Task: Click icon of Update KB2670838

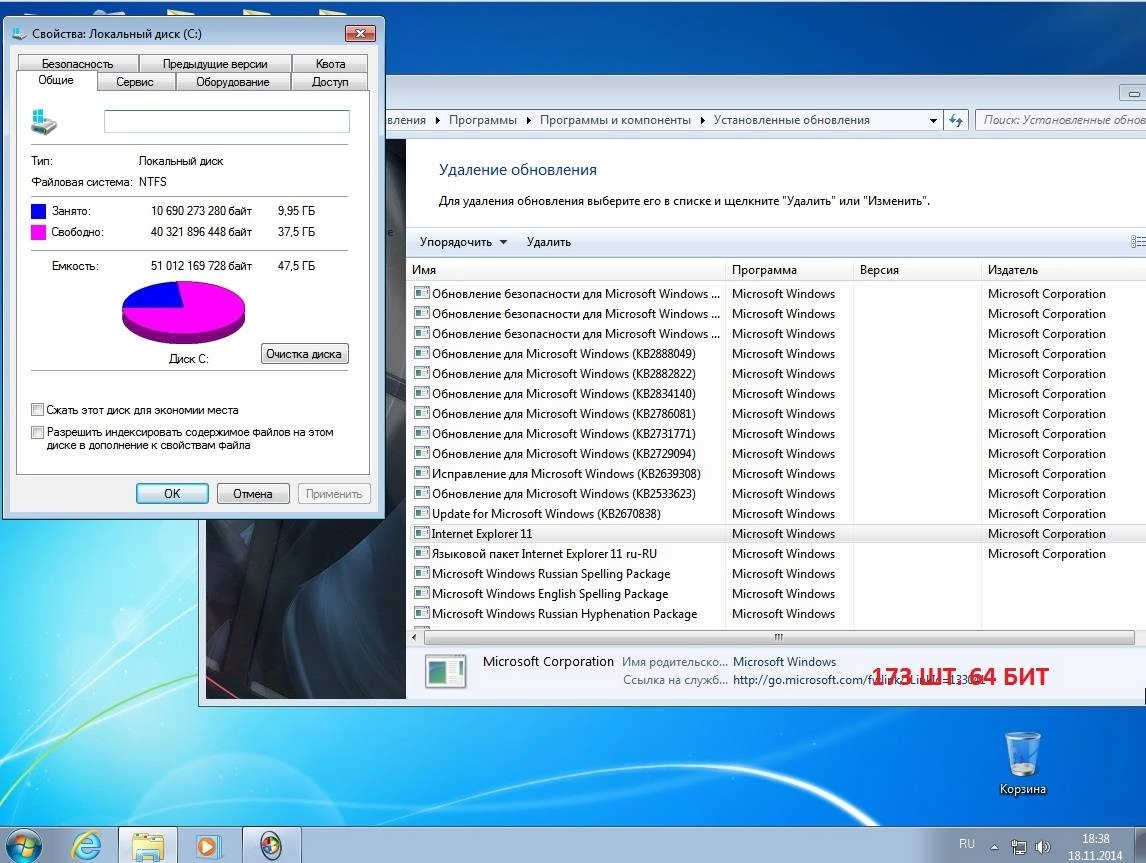Action: tap(422, 513)
